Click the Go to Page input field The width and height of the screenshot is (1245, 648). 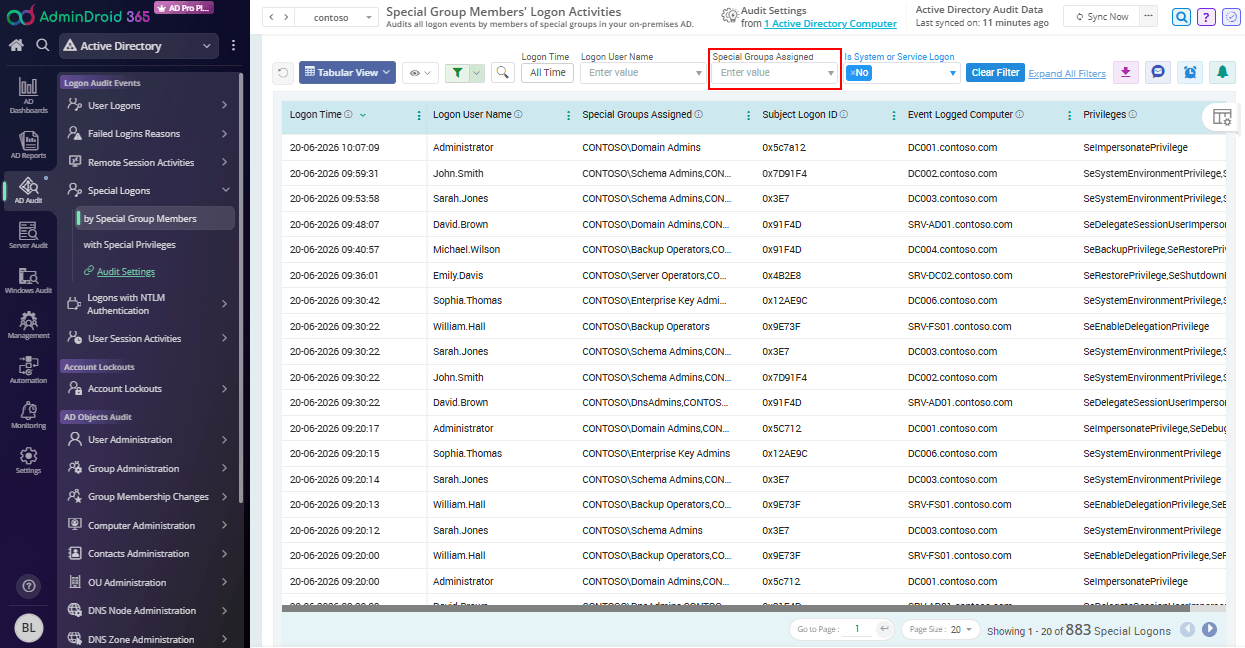(x=859, y=629)
